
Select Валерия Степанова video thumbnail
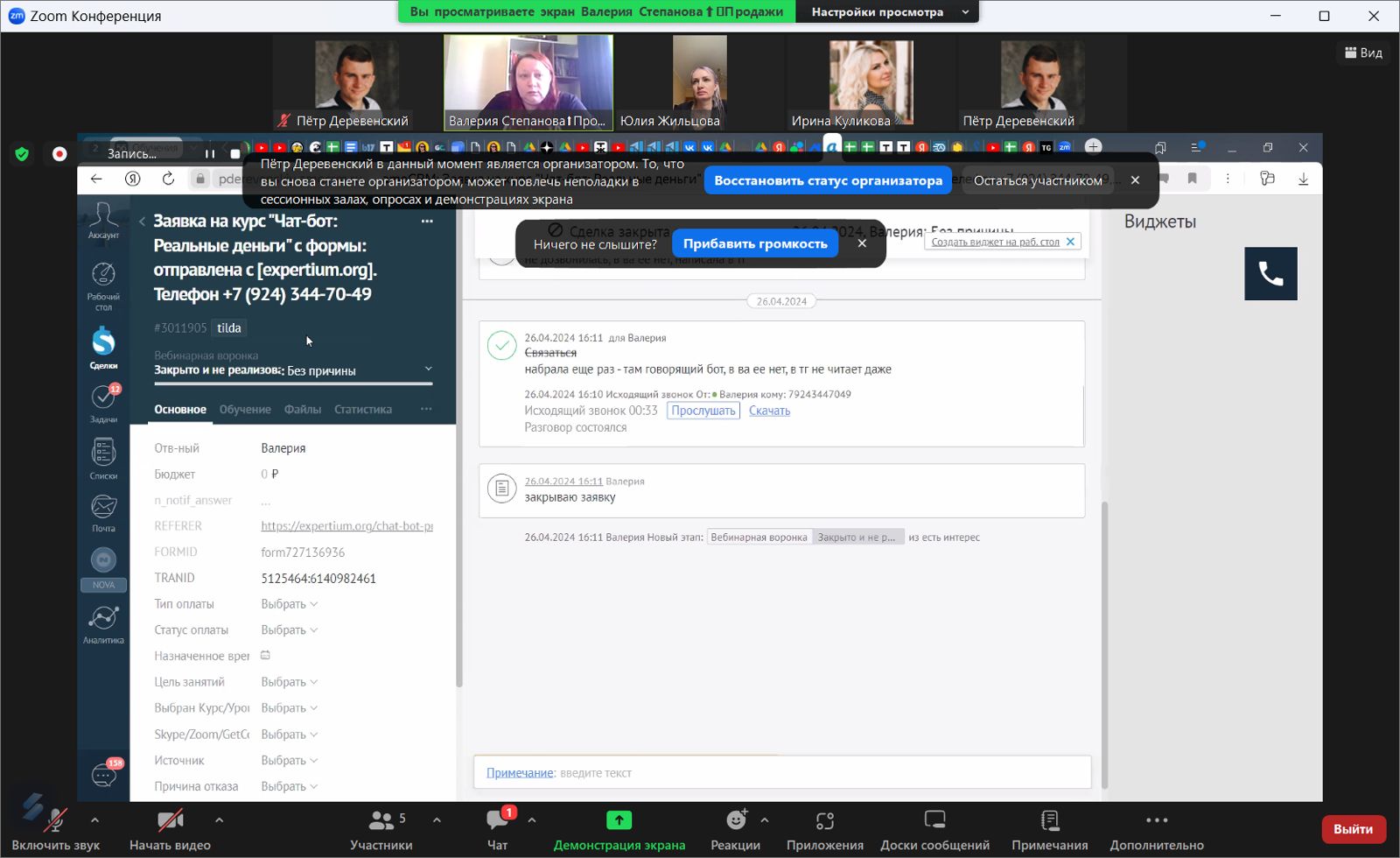click(x=528, y=82)
